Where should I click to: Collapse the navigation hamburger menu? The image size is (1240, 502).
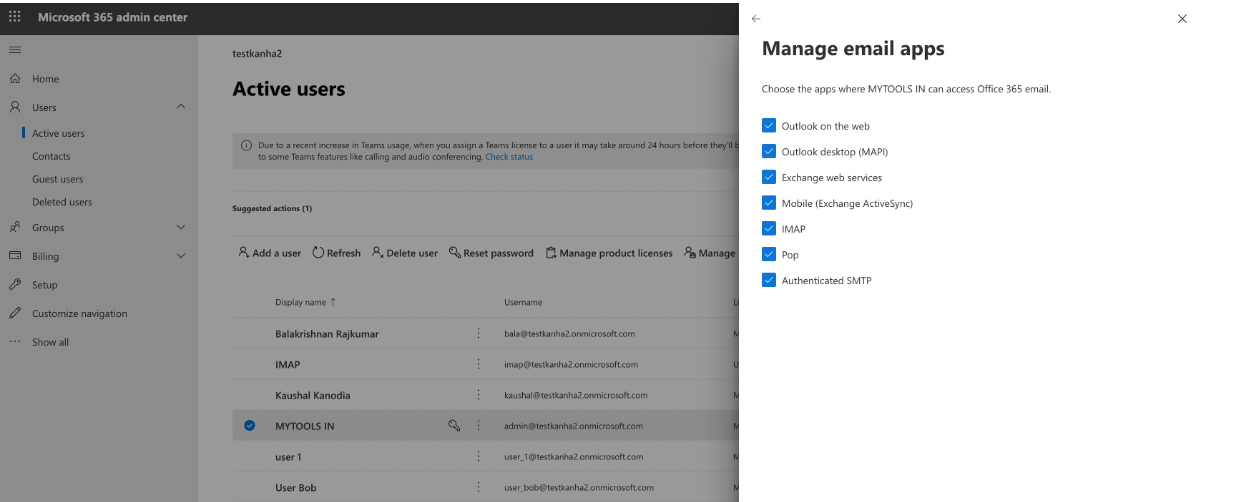point(15,49)
